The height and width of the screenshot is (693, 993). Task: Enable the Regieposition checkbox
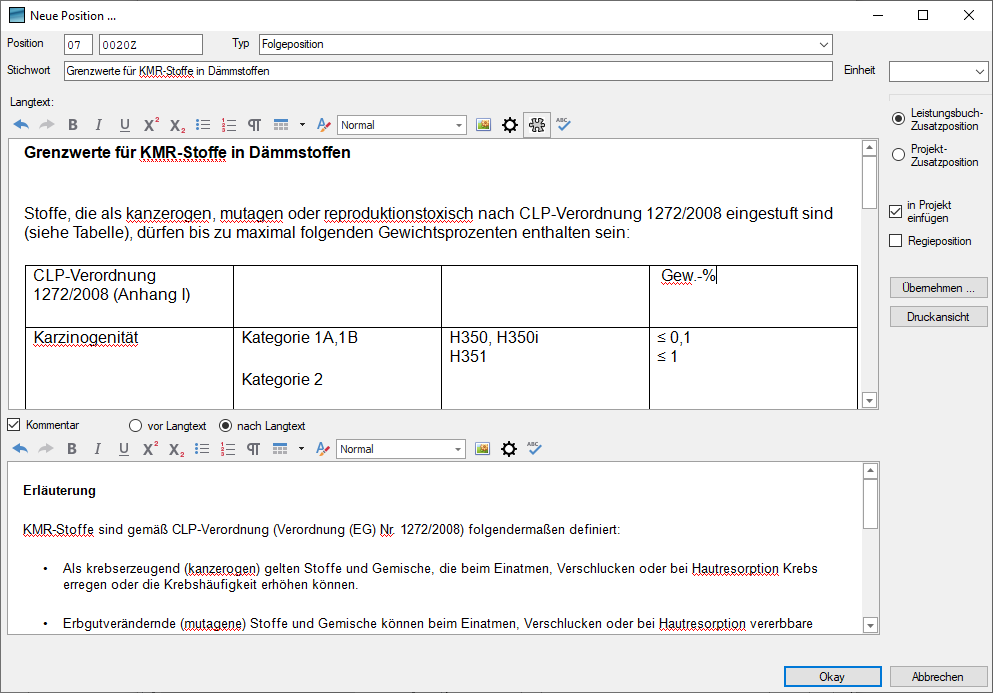[896, 241]
